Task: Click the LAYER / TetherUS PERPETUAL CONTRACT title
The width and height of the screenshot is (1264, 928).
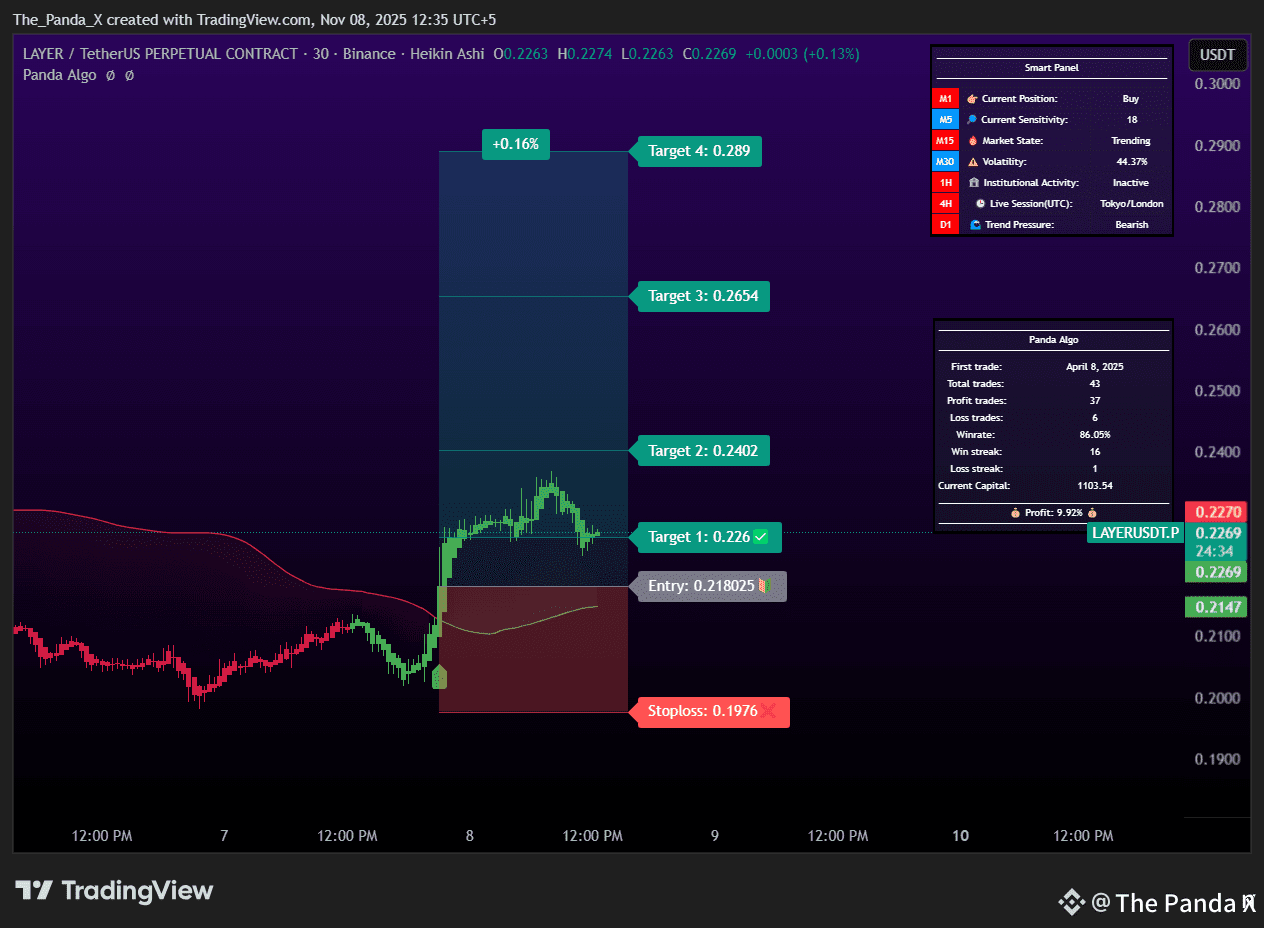Action: [x=160, y=54]
